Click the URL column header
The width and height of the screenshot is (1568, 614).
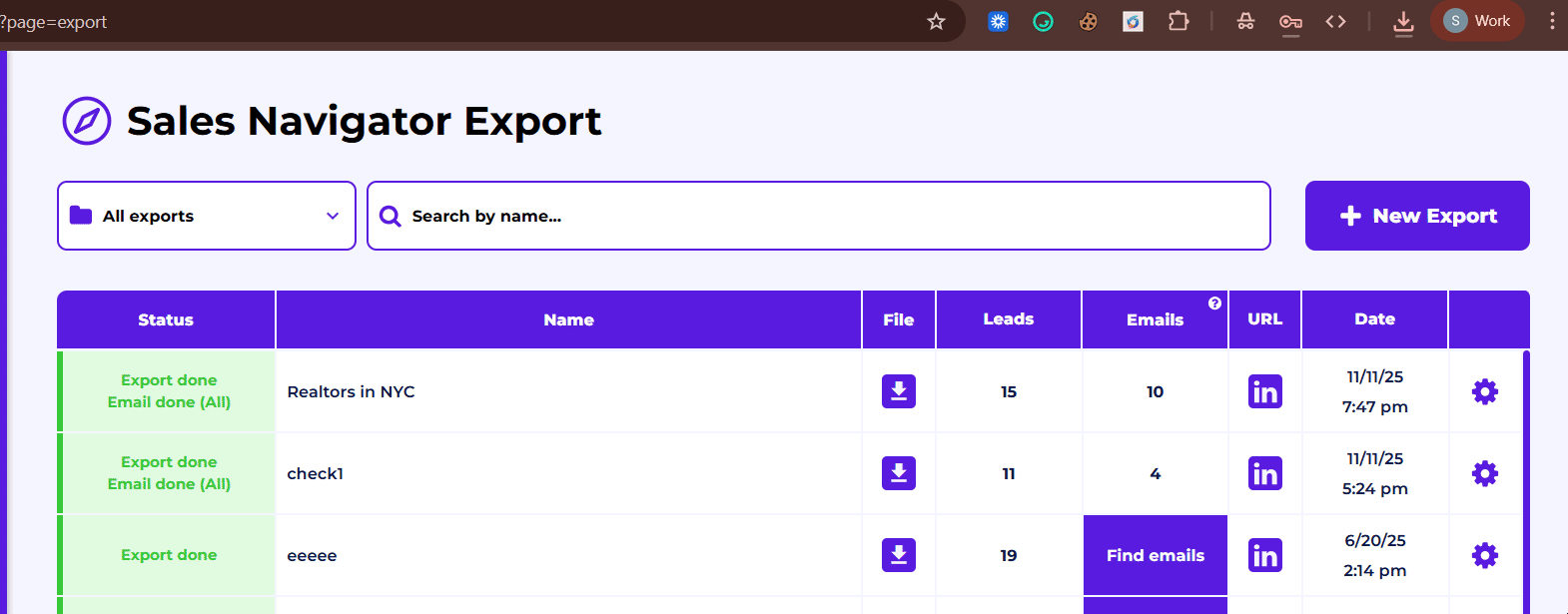pos(1265,319)
